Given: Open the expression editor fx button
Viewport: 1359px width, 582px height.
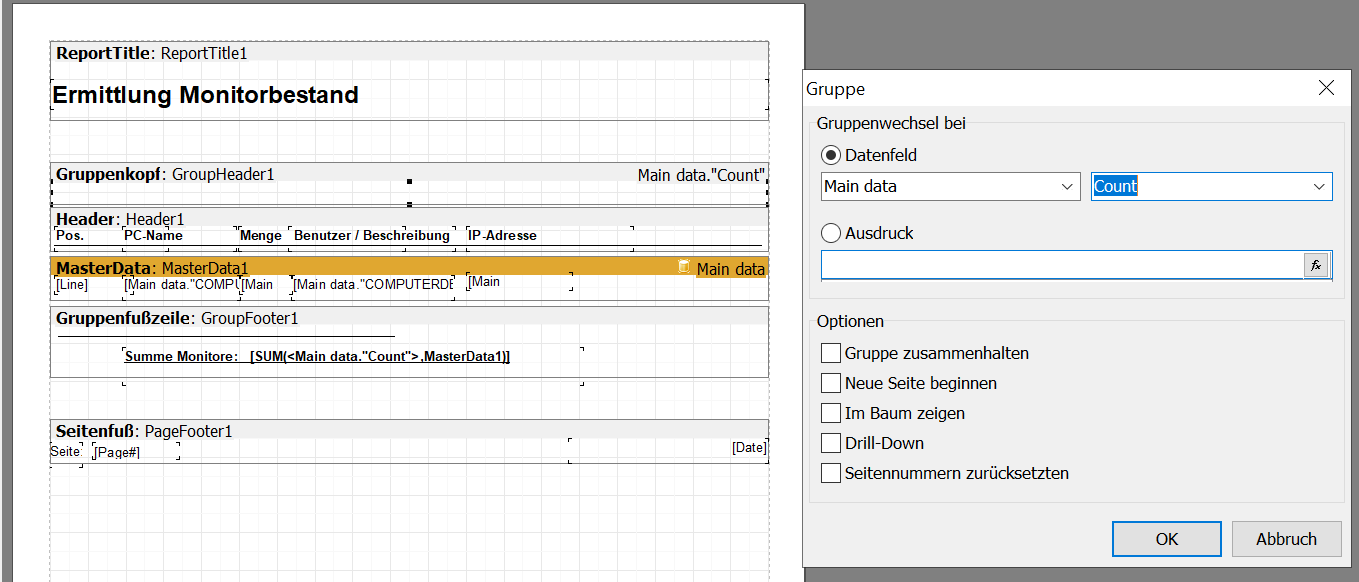Looking at the screenshot, I should 1316,265.
